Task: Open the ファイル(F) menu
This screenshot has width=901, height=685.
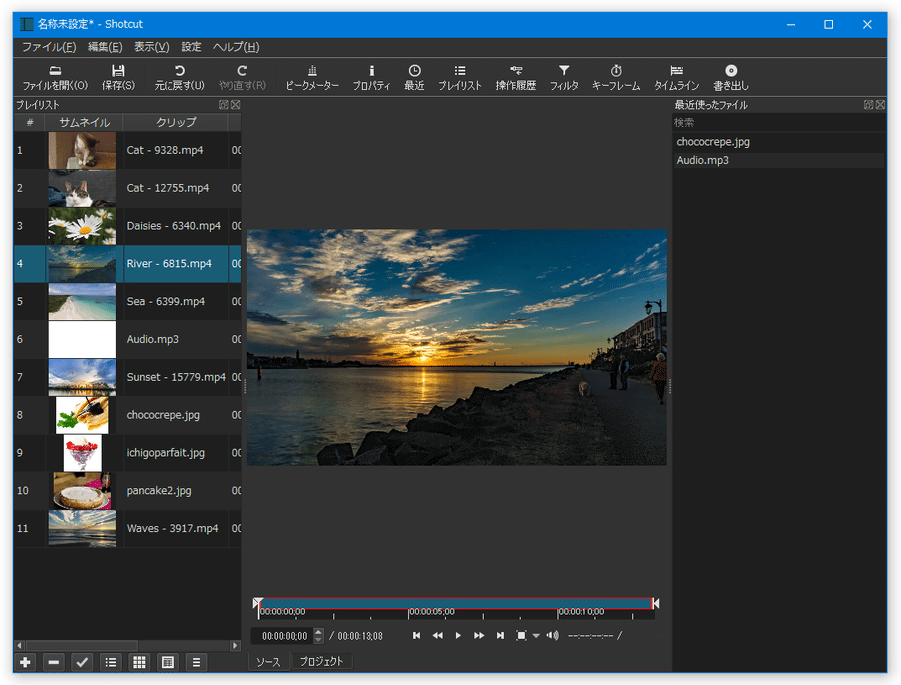Action: pyautogui.click(x=49, y=47)
